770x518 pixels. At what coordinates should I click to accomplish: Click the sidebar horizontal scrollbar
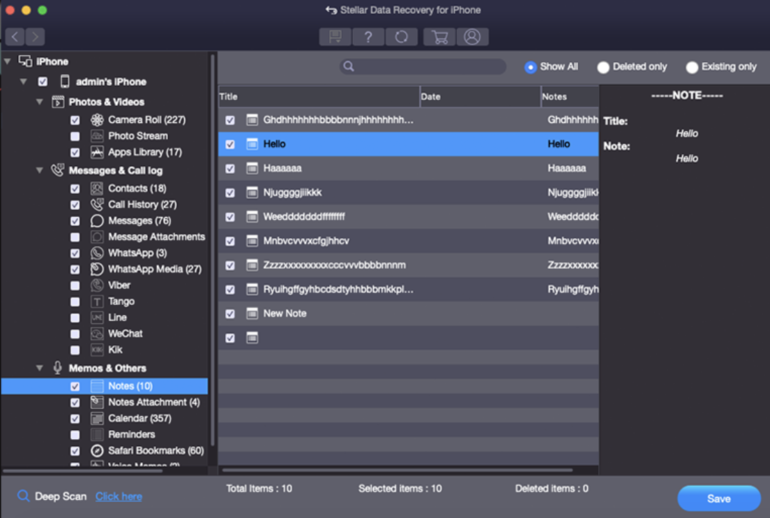click(82, 471)
